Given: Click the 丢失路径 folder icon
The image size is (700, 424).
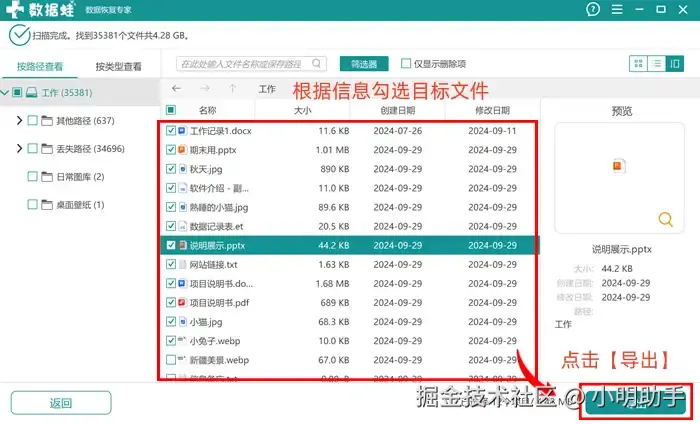Looking at the screenshot, I should coord(47,149).
